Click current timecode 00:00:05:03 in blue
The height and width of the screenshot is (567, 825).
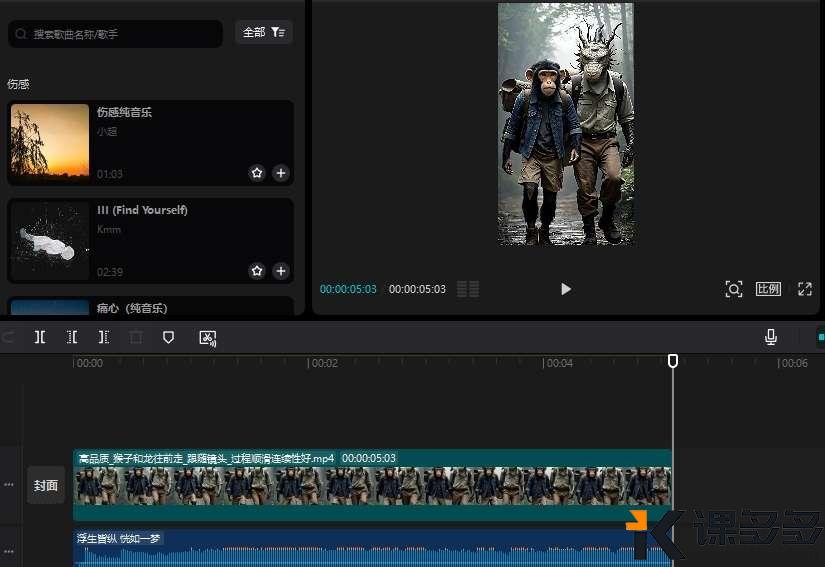click(x=348, y=289)
